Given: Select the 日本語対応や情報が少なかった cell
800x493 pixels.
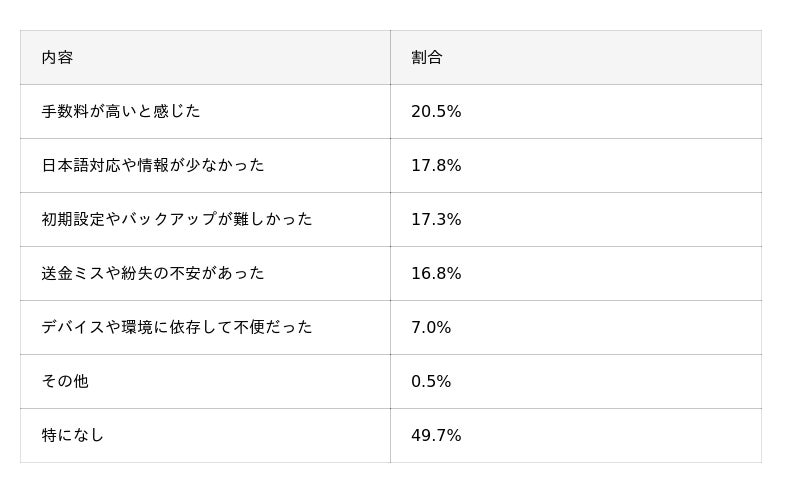Looking at the screenshot, I should (153, 166).
